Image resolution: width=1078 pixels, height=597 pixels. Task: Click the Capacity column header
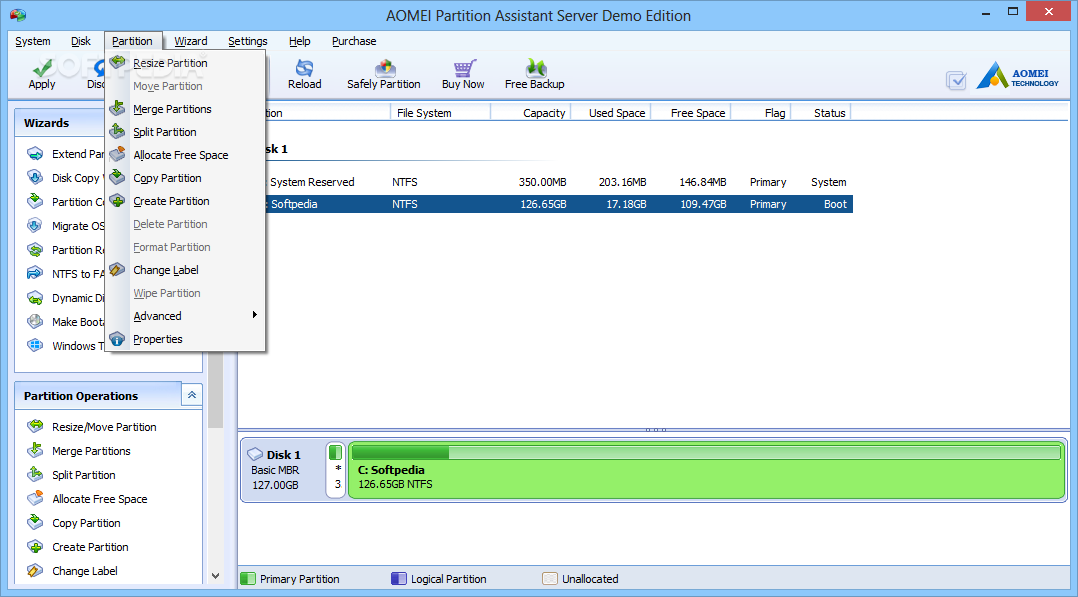(x=530, y=113)
